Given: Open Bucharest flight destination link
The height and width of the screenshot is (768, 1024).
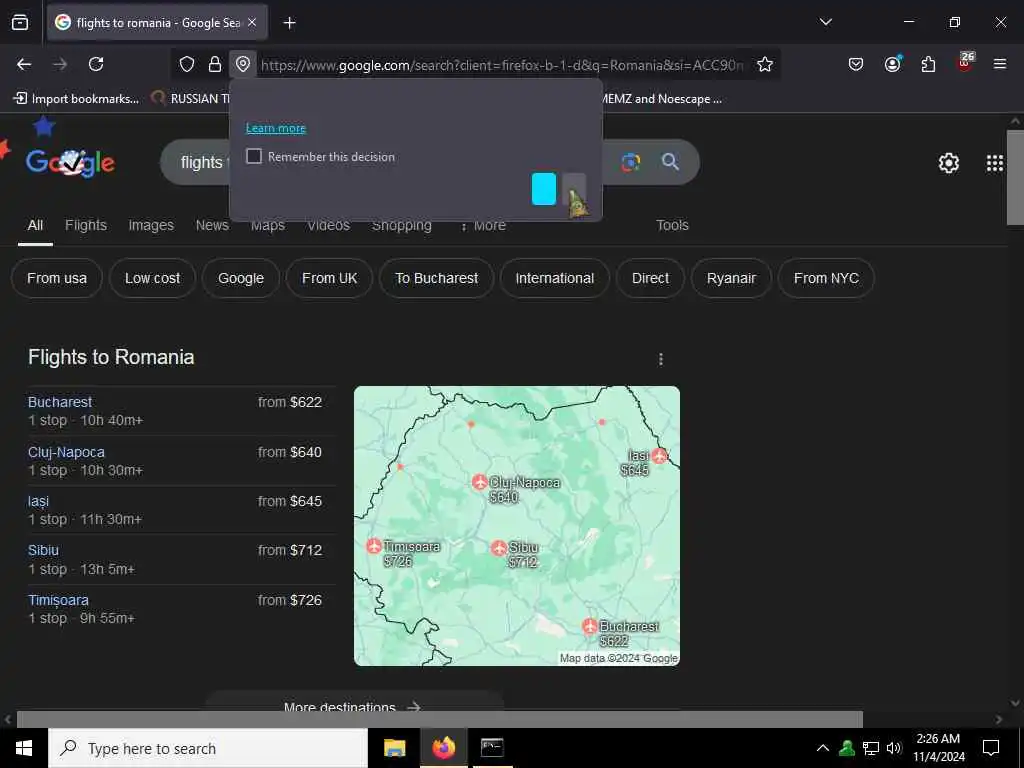Looking at the screenshot, I should pos(60,402).
